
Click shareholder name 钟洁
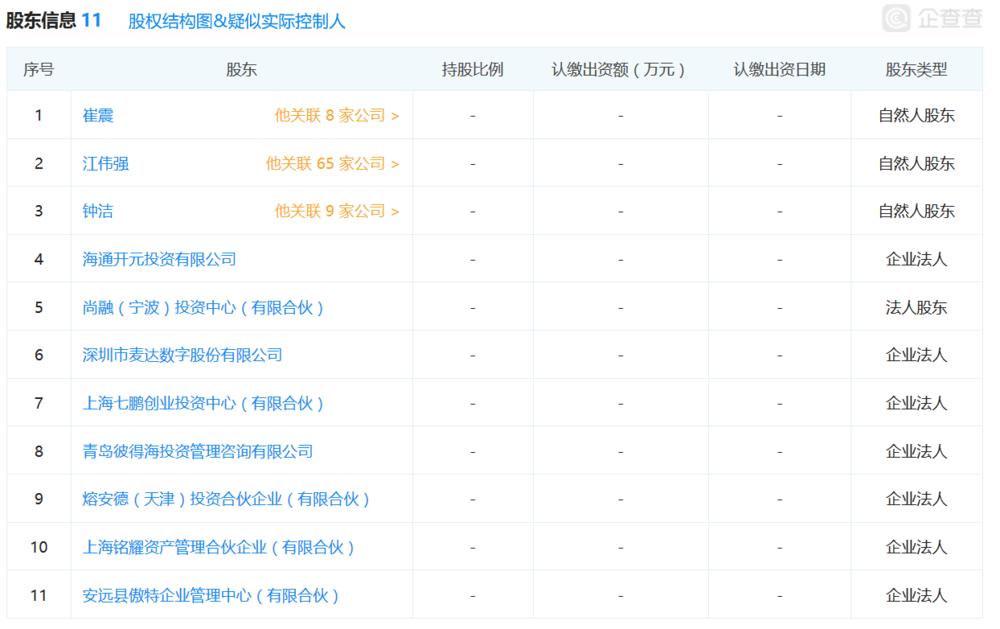point(99,211)
